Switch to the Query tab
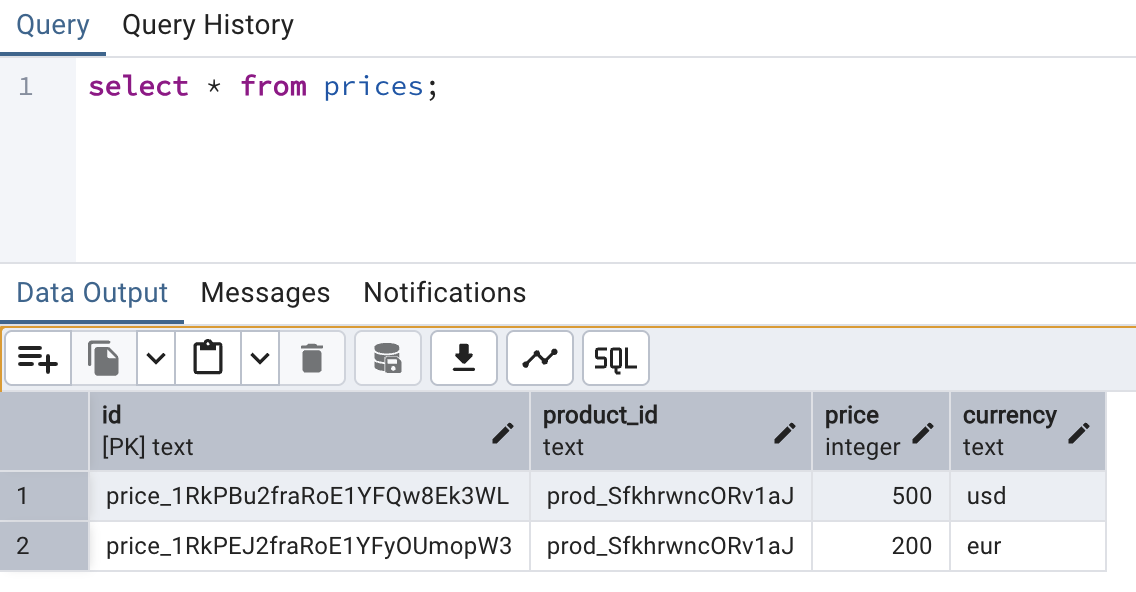Screen dimensions: 1136x592 [53, 25]
